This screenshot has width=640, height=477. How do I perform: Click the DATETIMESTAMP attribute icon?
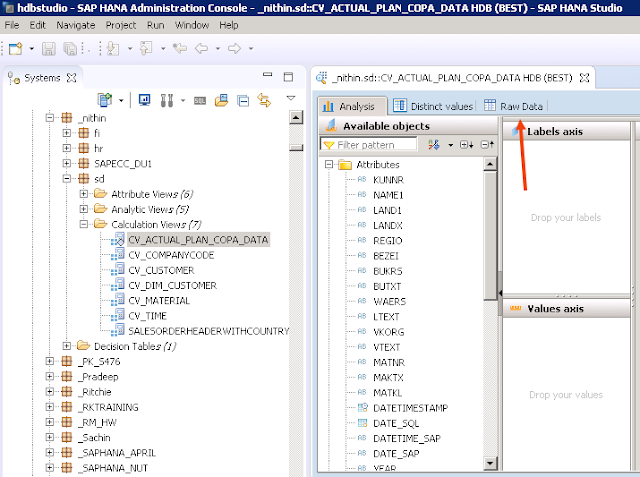(362, 408)
